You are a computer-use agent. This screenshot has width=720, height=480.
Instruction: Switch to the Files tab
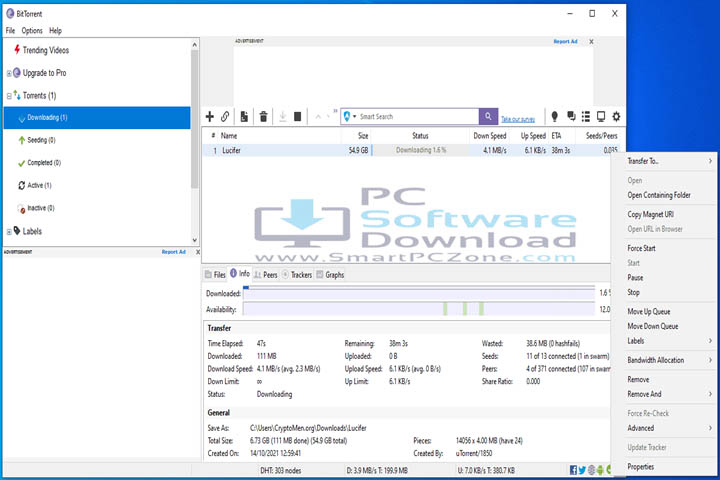click(x=215, y=275)
